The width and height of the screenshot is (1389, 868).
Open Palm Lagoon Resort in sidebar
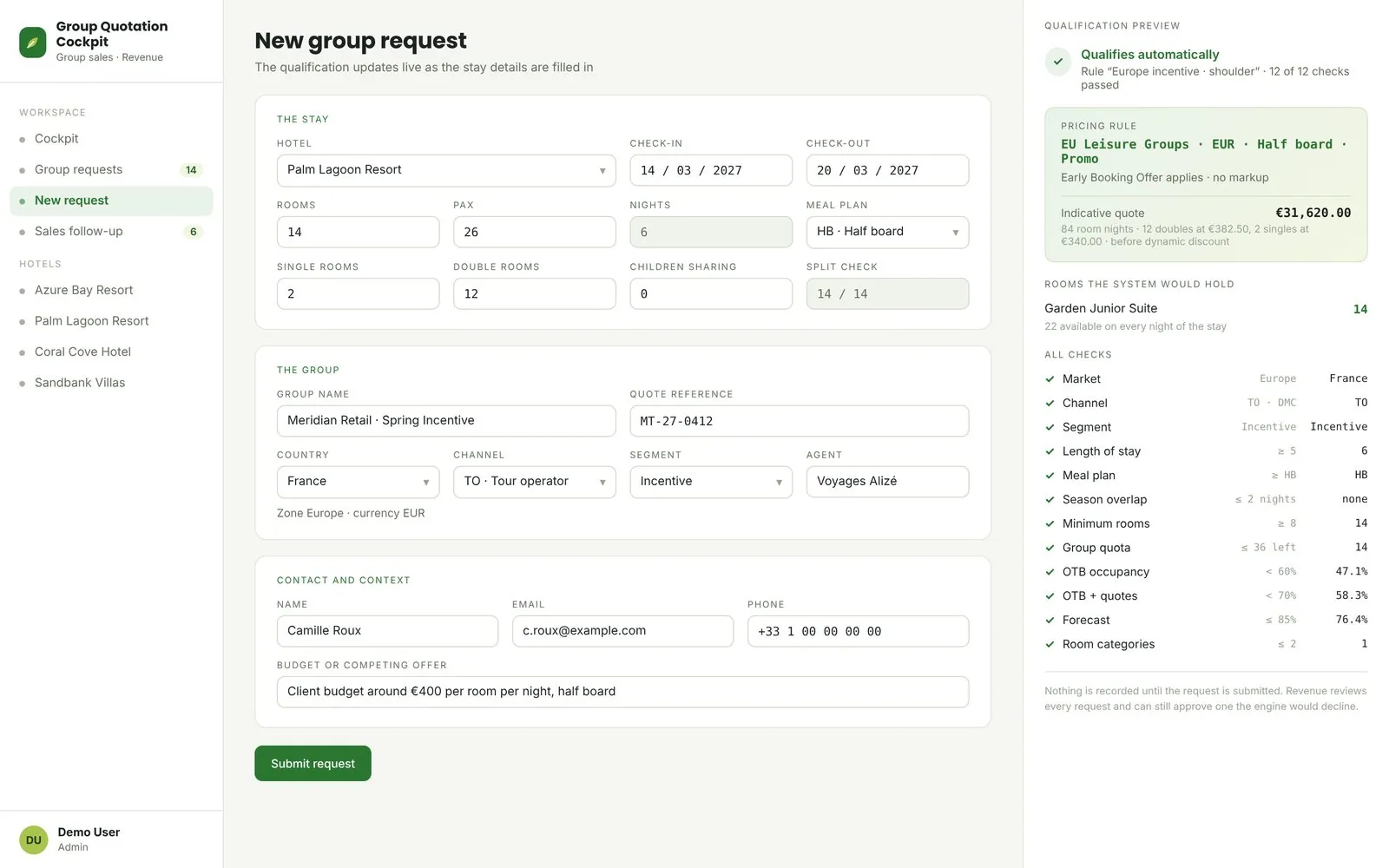tap(111, 321)
